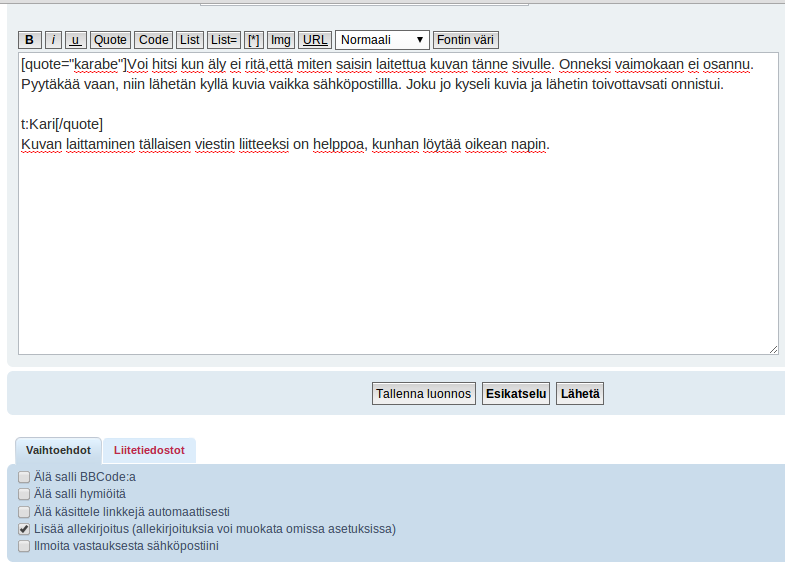785x562 pixels.
Task: Enable Älä salli BBCode:a checkbox
Action: (24, 477)
